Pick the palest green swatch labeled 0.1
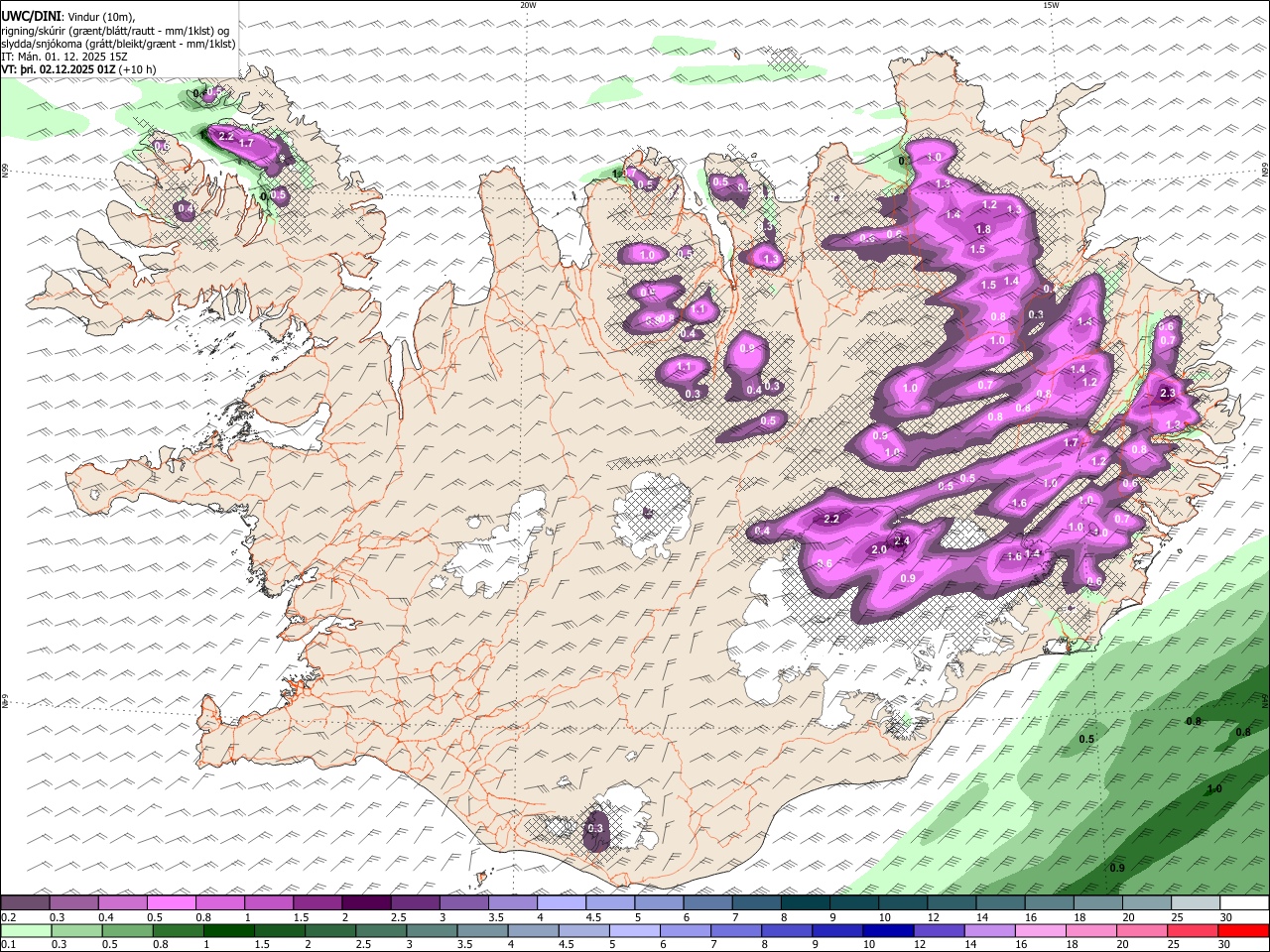1270x952 pixels. coord(26,931)
